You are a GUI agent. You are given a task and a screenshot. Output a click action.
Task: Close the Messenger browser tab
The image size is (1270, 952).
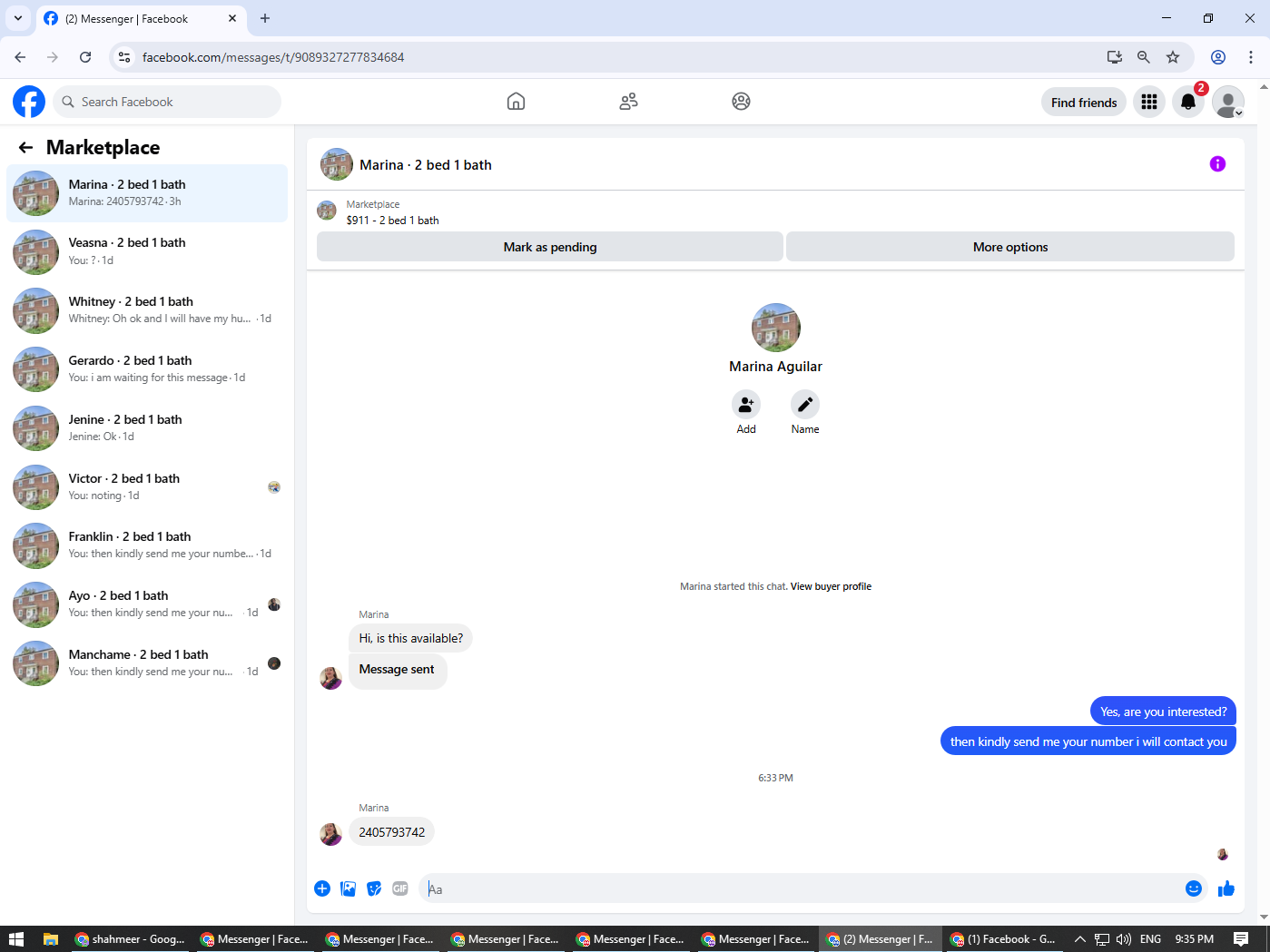coord(232,18)
